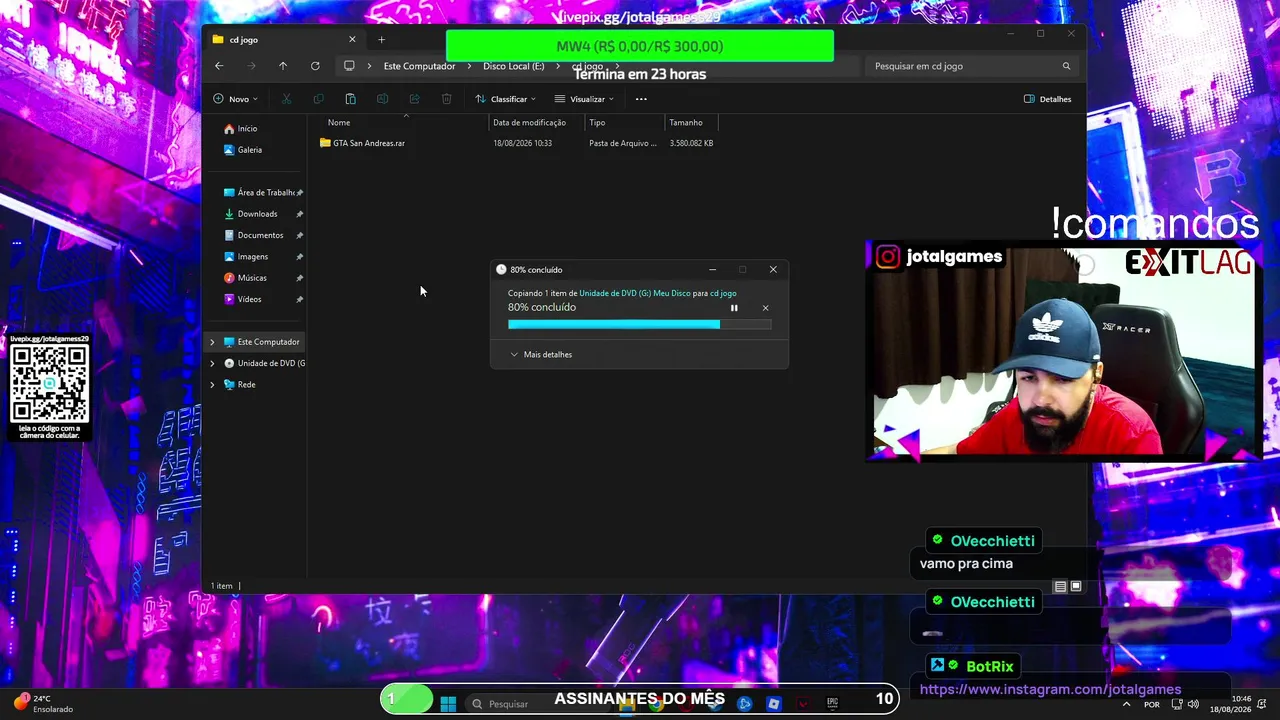Open the volume speaker tray icon
The height and width of the screenshot is (720, 1280).
pos(1193,704)
